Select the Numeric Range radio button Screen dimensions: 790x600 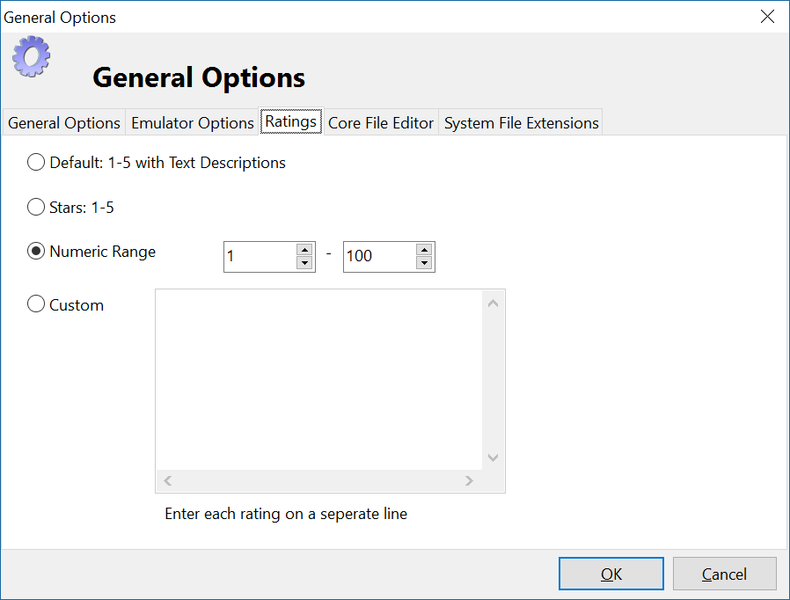point(36,252)
